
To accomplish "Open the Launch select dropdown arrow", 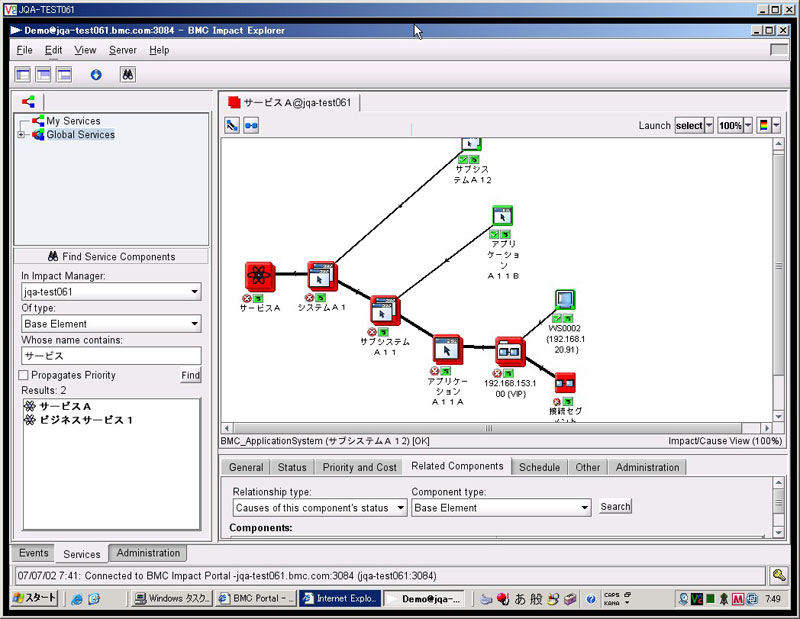I will (709, 126).
